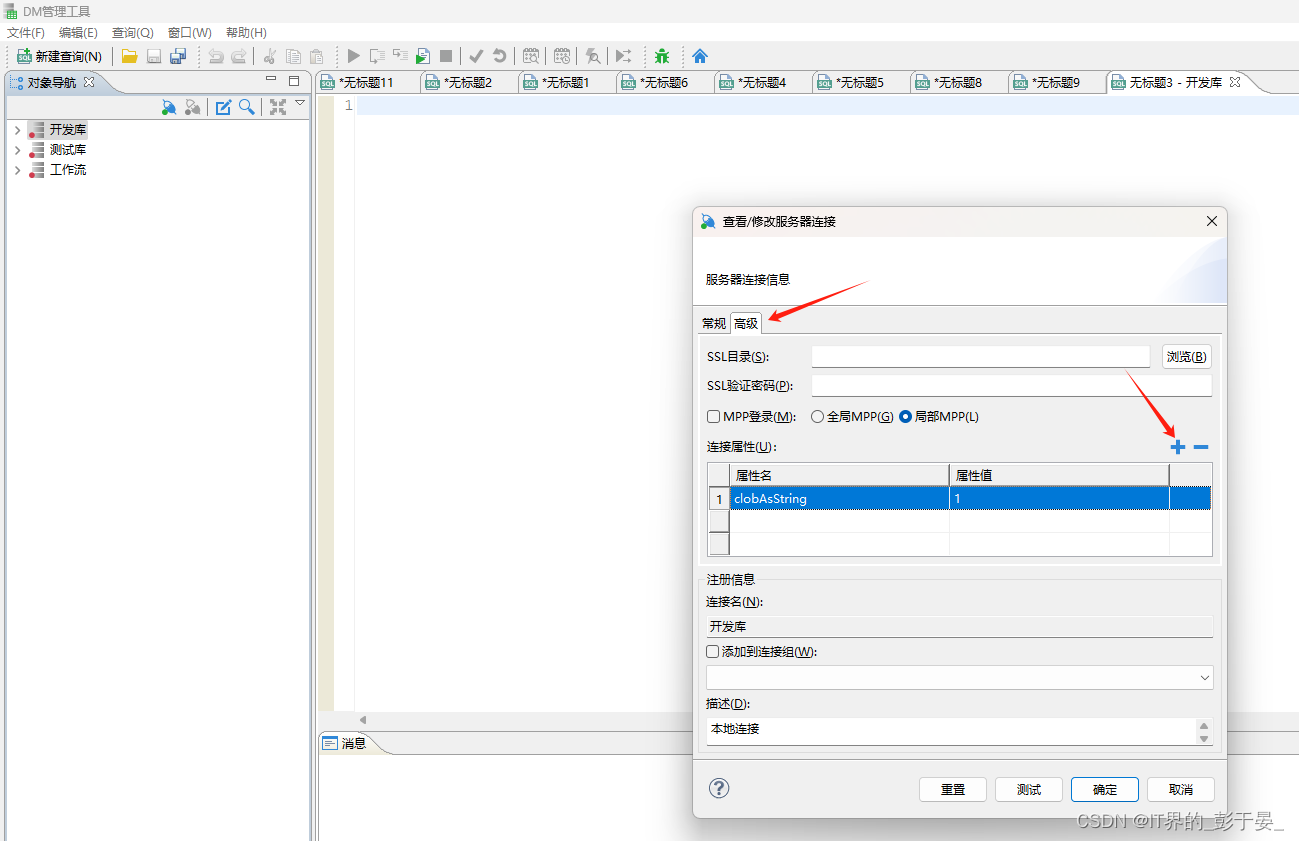Image resolution: width=1299 pixels, height=841 pixels.
Task: Click the save floppy disk toolbar icon
Action: (154, 57)
